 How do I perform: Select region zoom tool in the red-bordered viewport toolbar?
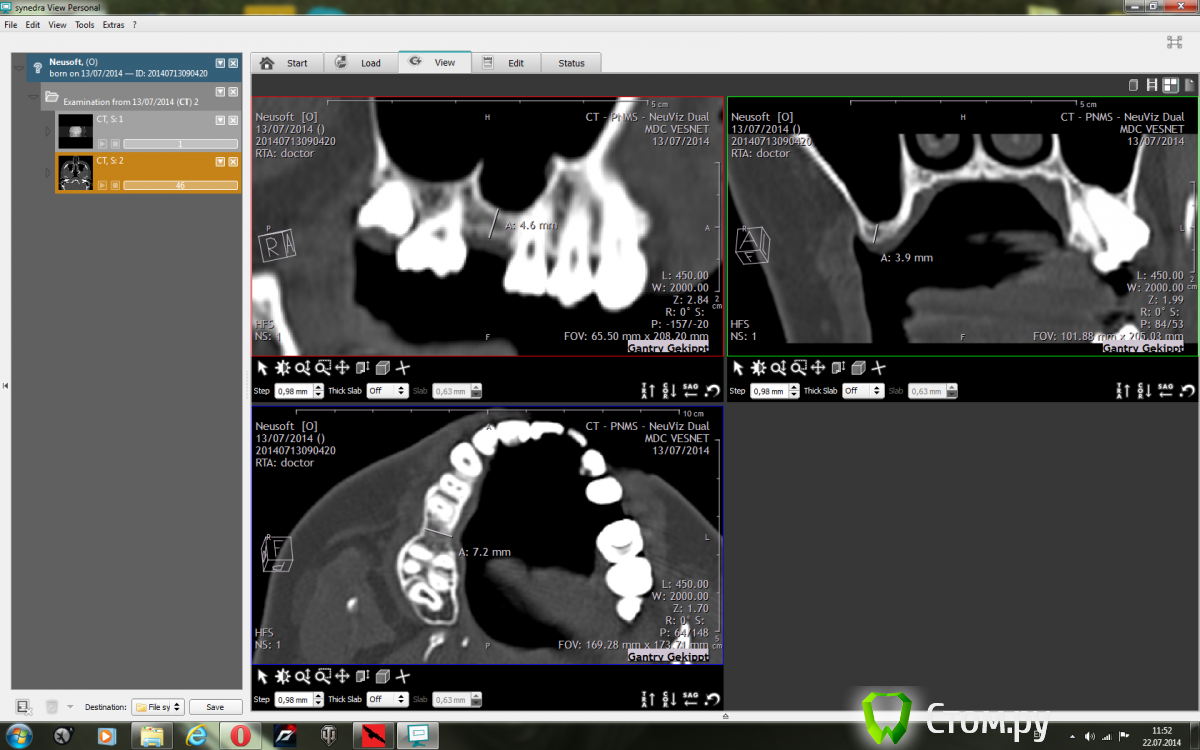pyautogui.click(x=322, y=368)
